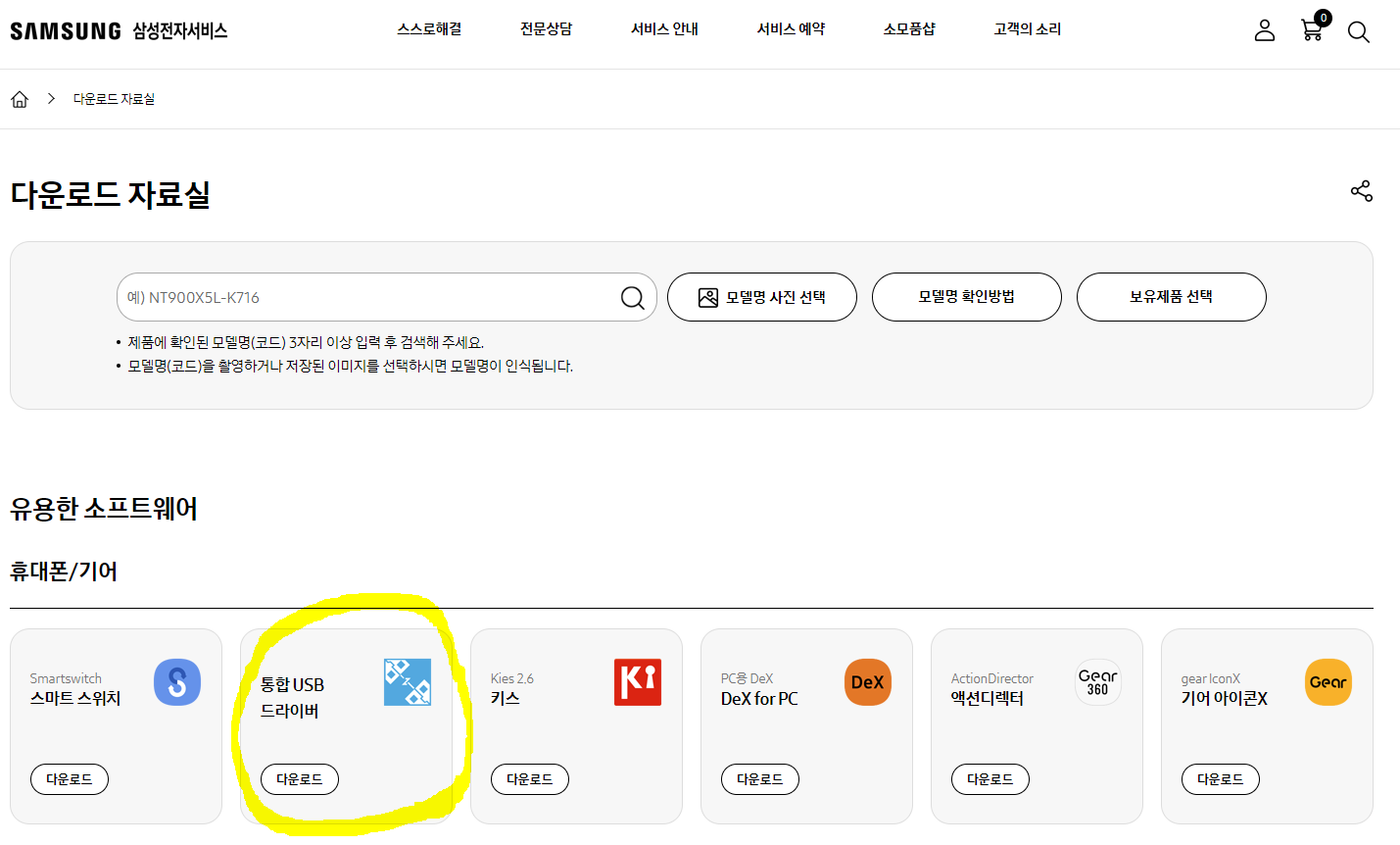The width and height of the screenshot is (1400, 845).
Task: Open the 서비스 안내 menu
Action: [664, 29]
